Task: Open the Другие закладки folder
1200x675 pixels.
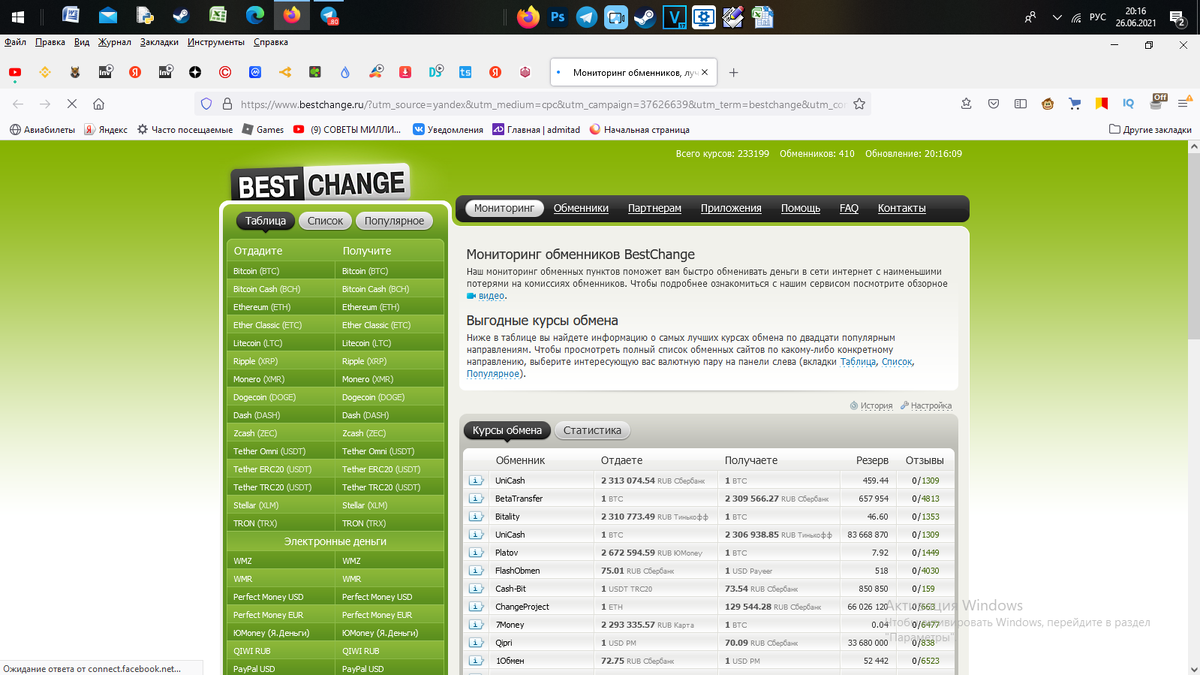Action: click(1150, 129)
